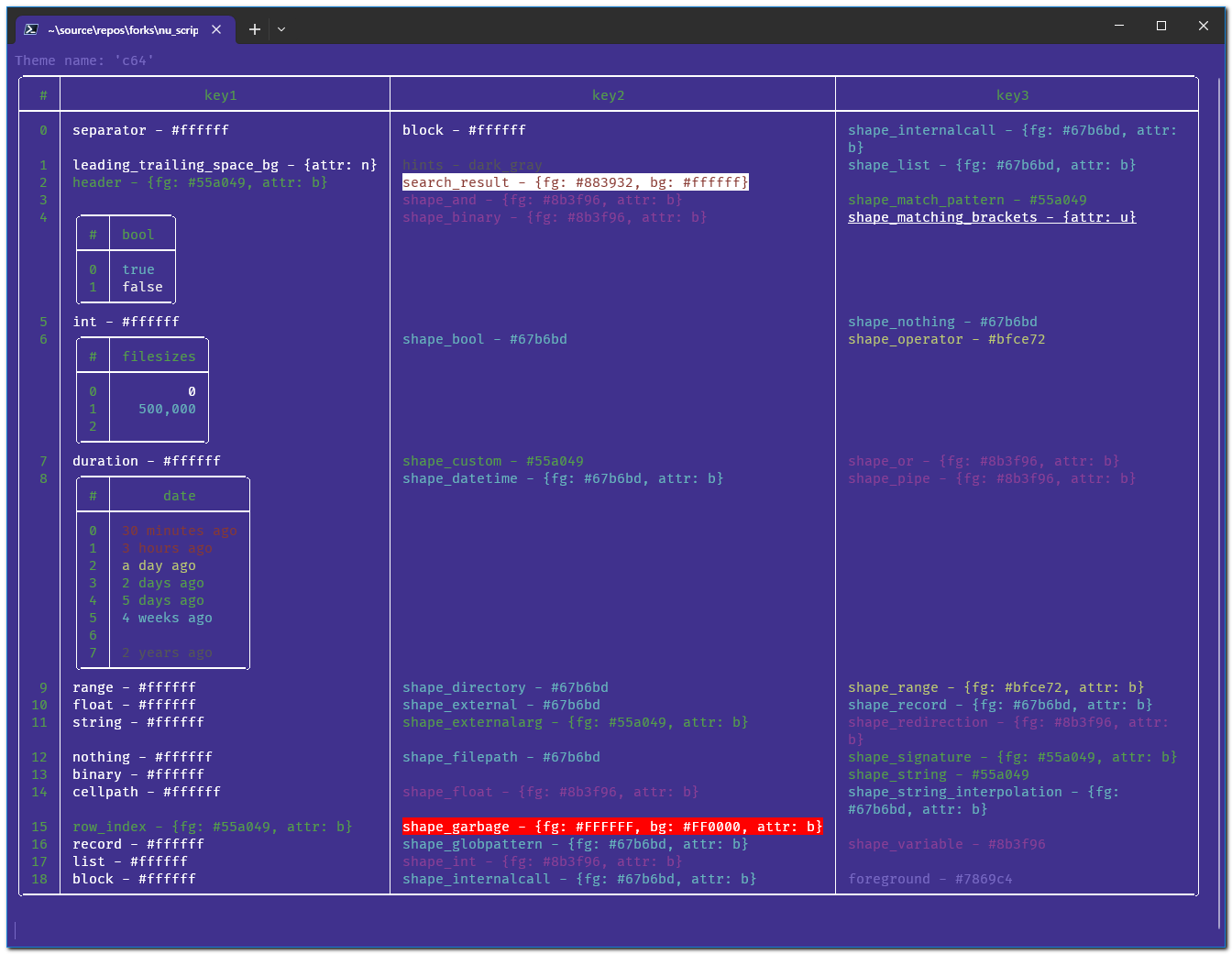The image size is (1232, 954).
Task: Click the shape_list entry
Action: (x=992, y=165)
